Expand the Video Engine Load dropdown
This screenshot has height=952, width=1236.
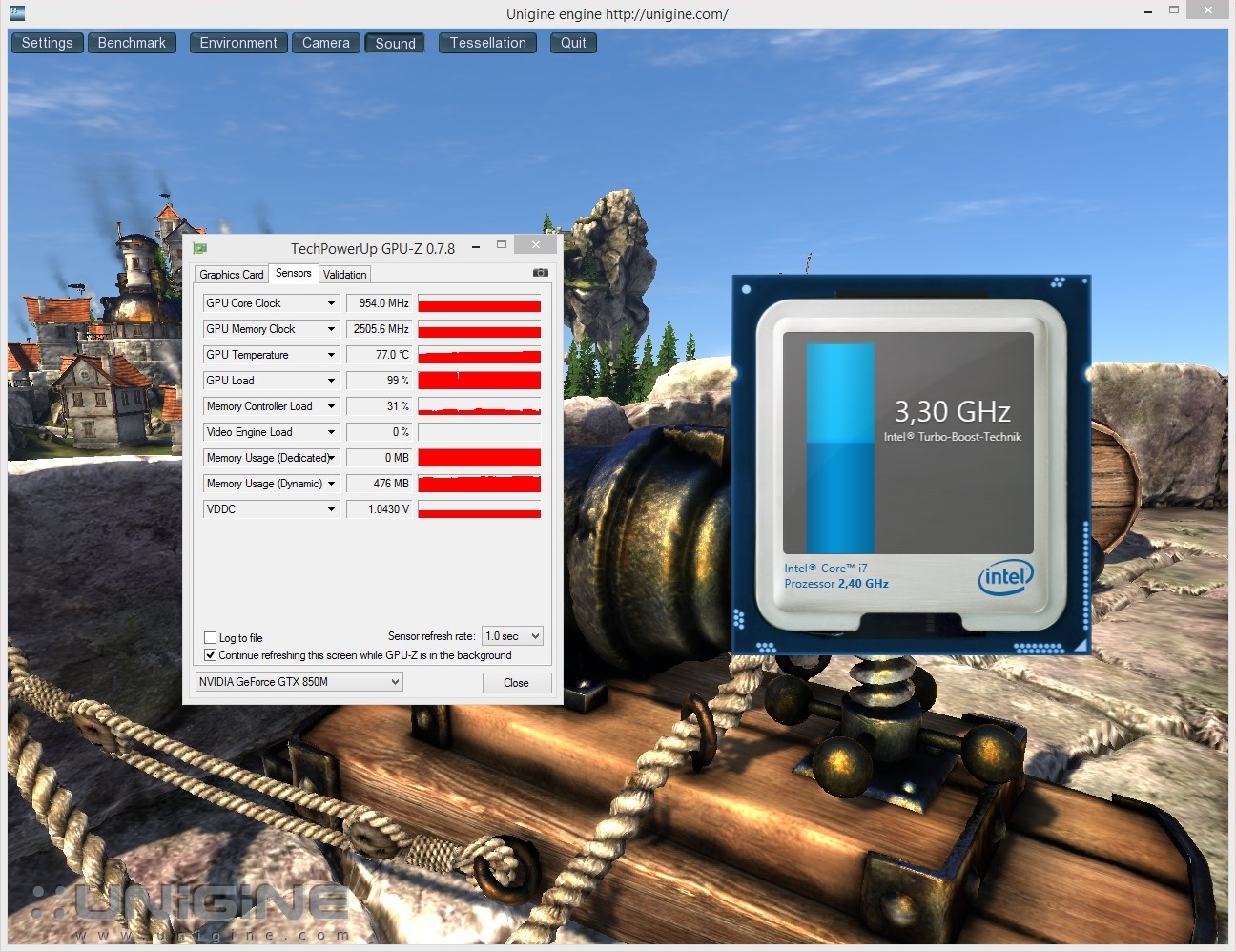click(x=331, y=432)
